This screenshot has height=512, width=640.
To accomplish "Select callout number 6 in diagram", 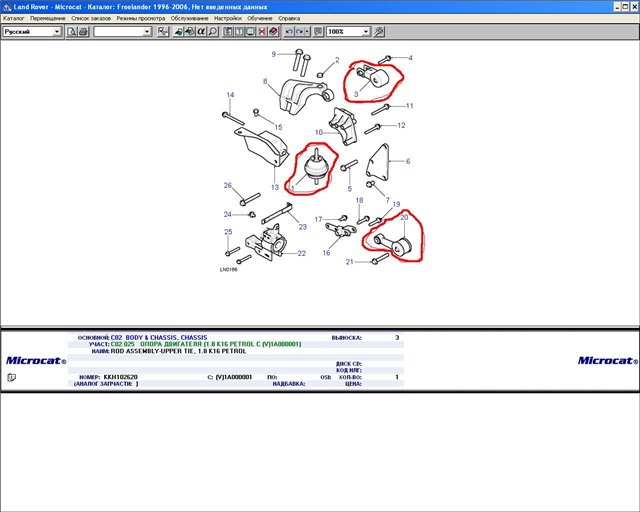I will coord(408,161).
